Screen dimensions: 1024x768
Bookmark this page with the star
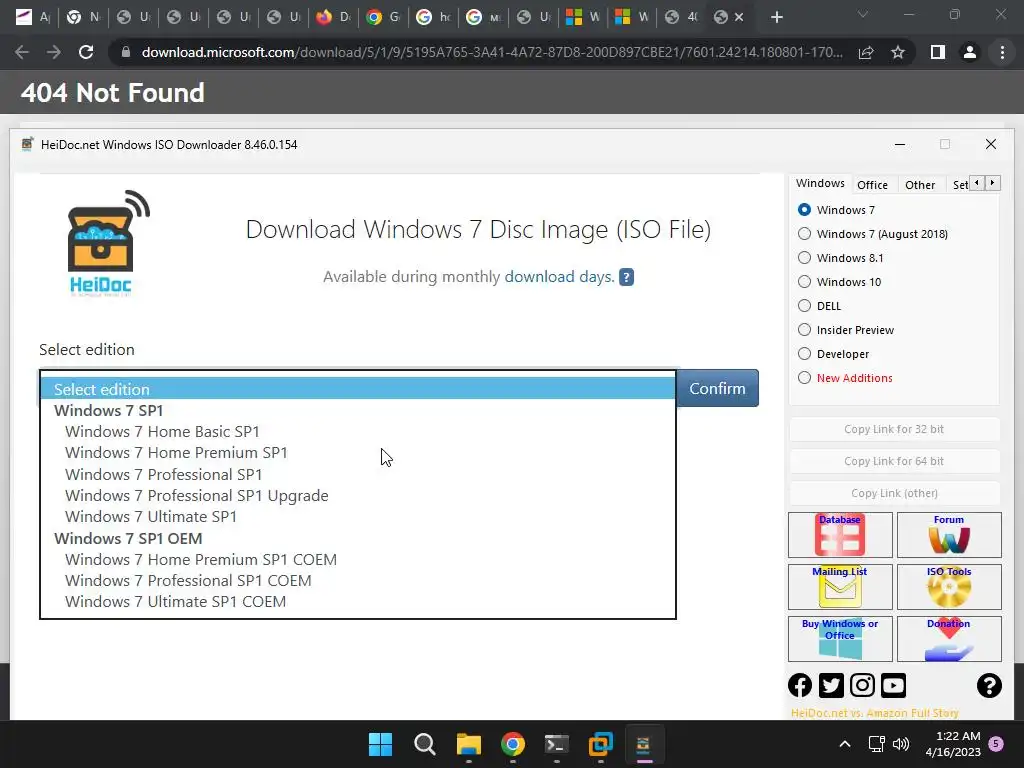898,52
